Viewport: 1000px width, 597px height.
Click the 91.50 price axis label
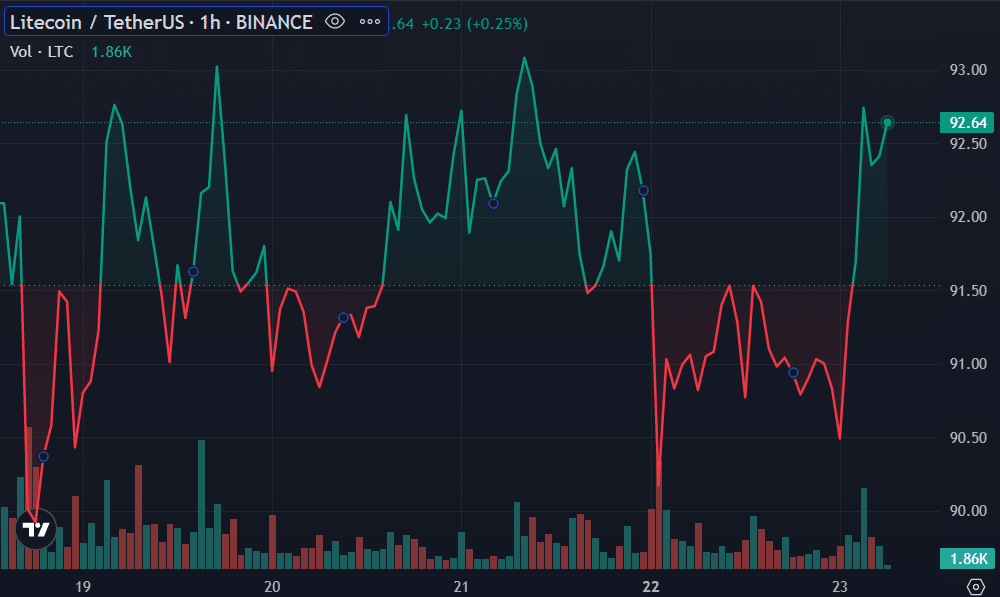pyautogui.click(x=968, y=291)
